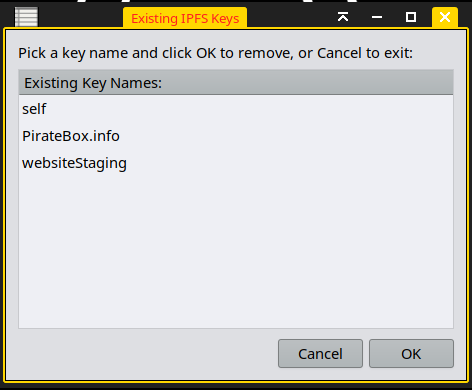Screen dimensions: 472x390
Task: Click empty area below websiteStaging in list
Action: point(236,252)
